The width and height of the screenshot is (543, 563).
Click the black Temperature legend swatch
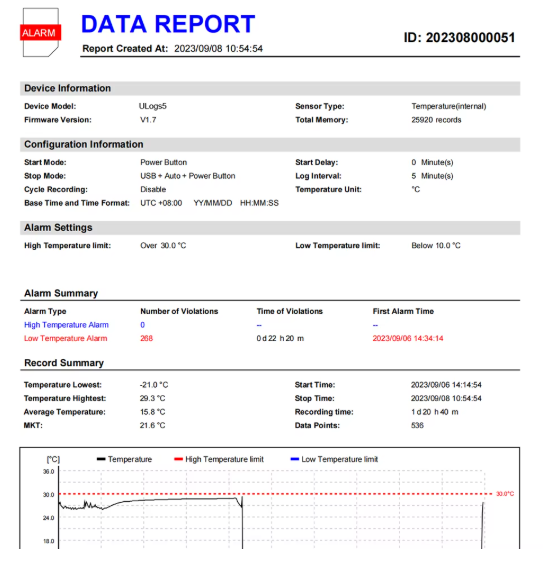[x=101, y=459]
